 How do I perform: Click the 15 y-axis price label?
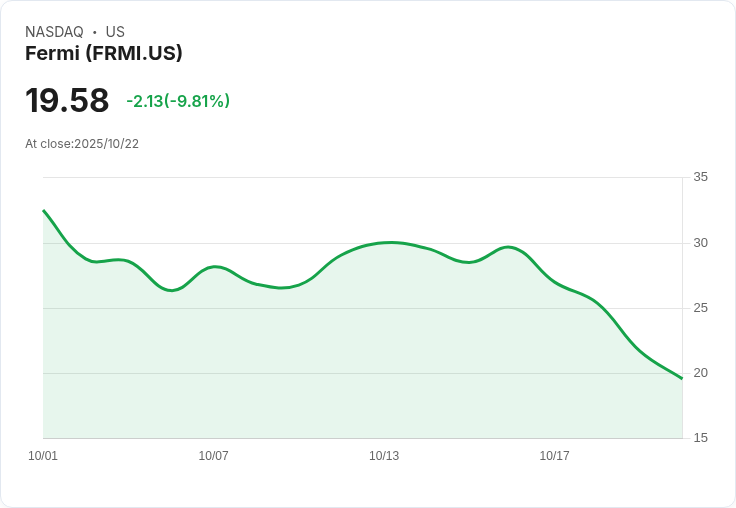700,438
